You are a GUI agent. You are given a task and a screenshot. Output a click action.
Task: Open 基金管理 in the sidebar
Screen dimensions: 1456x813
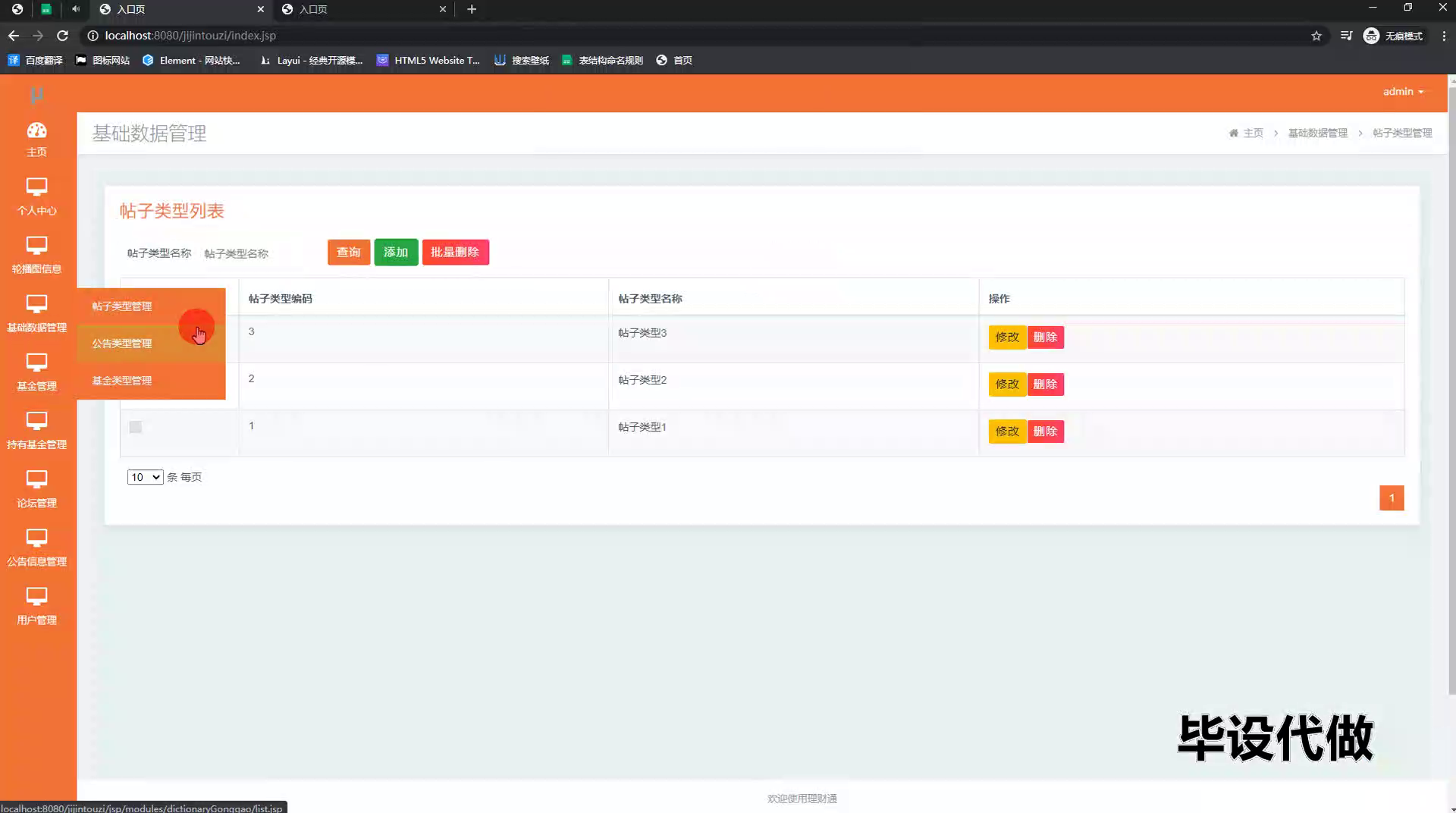coord(36,372)
